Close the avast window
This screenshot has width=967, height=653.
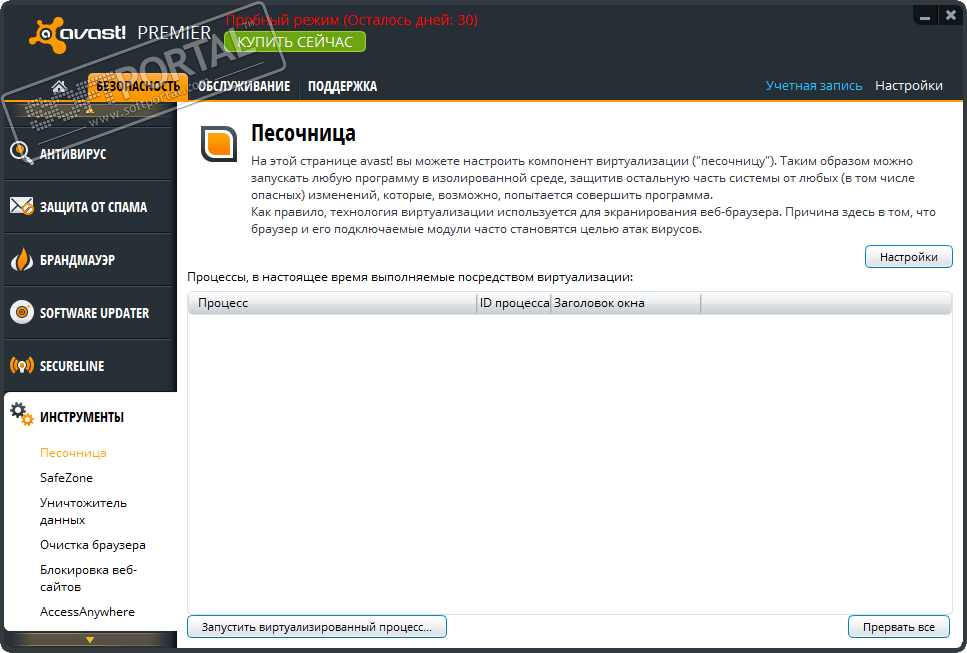coord(951,17)
